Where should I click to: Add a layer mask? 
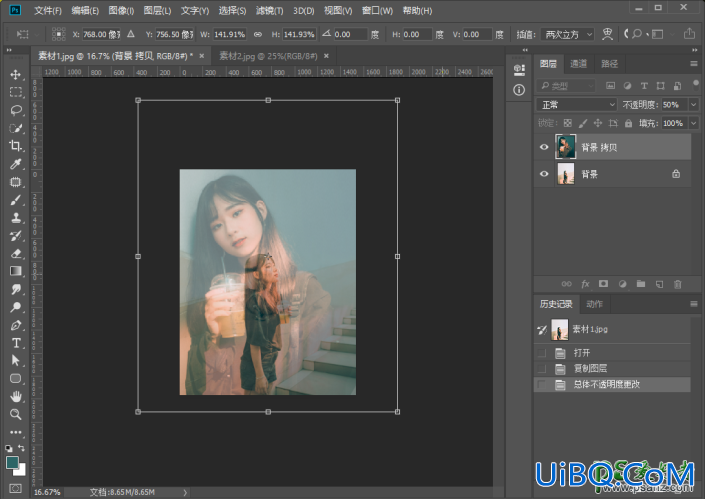[x=603, y=284]
